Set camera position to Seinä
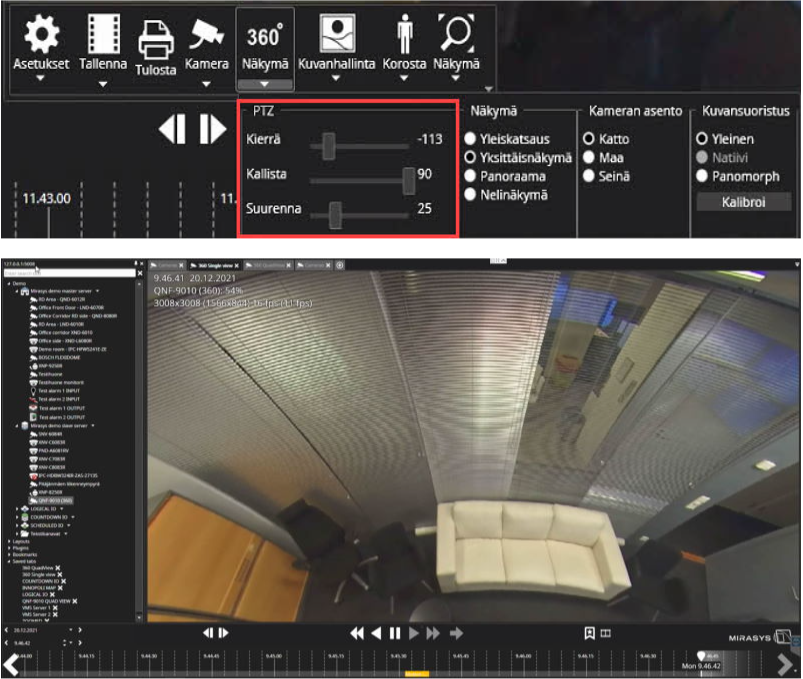803x679 pixels. click(x=589, y=176)
